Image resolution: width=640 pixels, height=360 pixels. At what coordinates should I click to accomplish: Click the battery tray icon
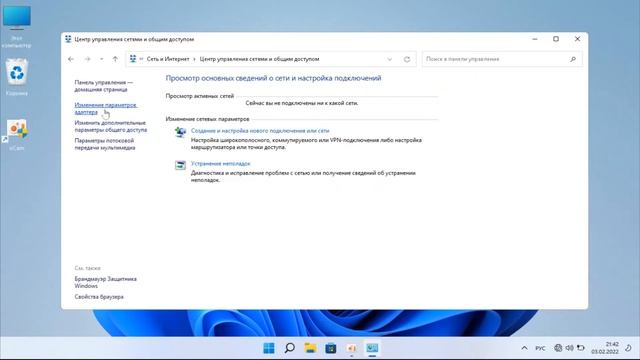(x=580, y=348)
